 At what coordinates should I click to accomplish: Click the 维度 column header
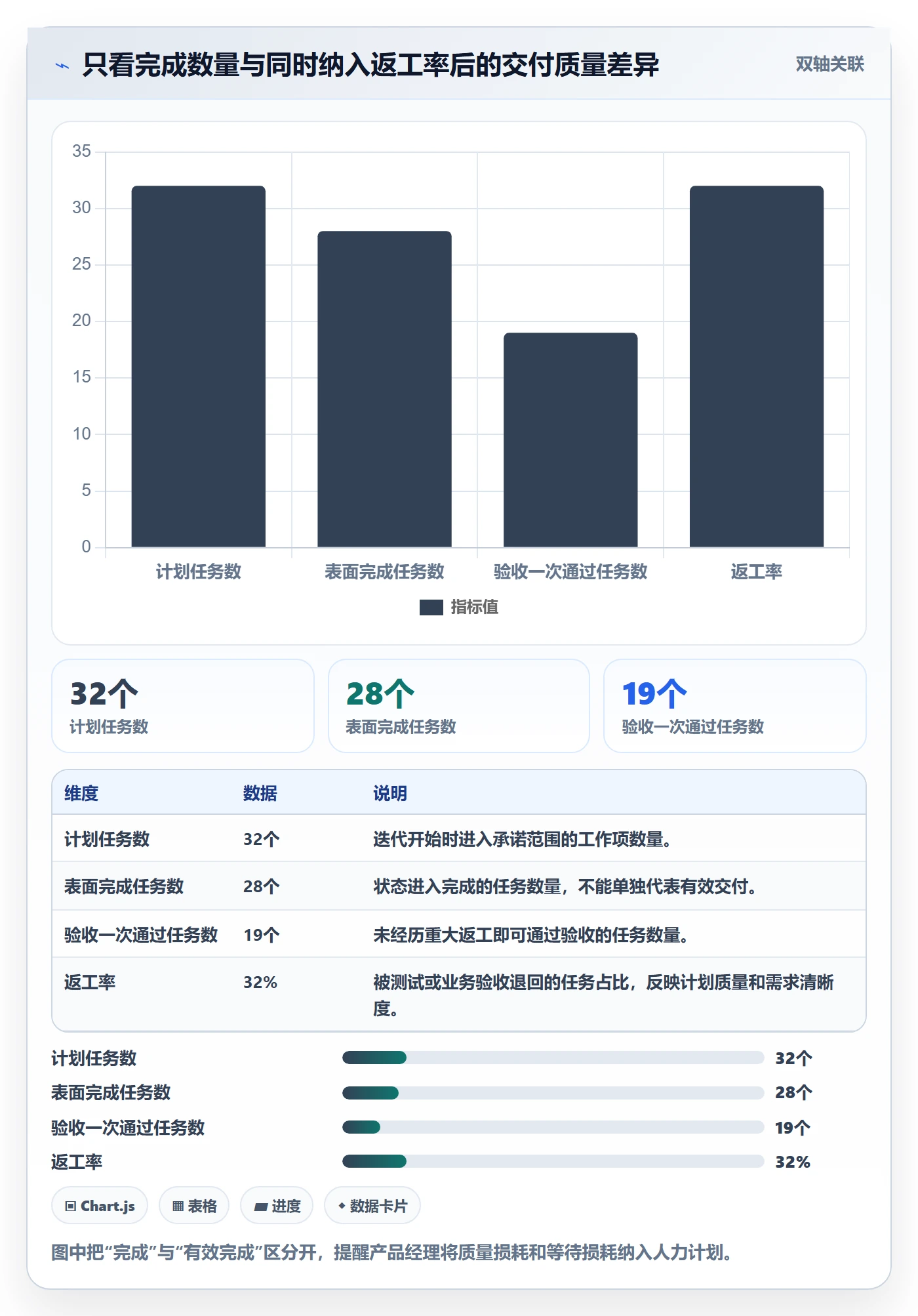click(81, 793)
